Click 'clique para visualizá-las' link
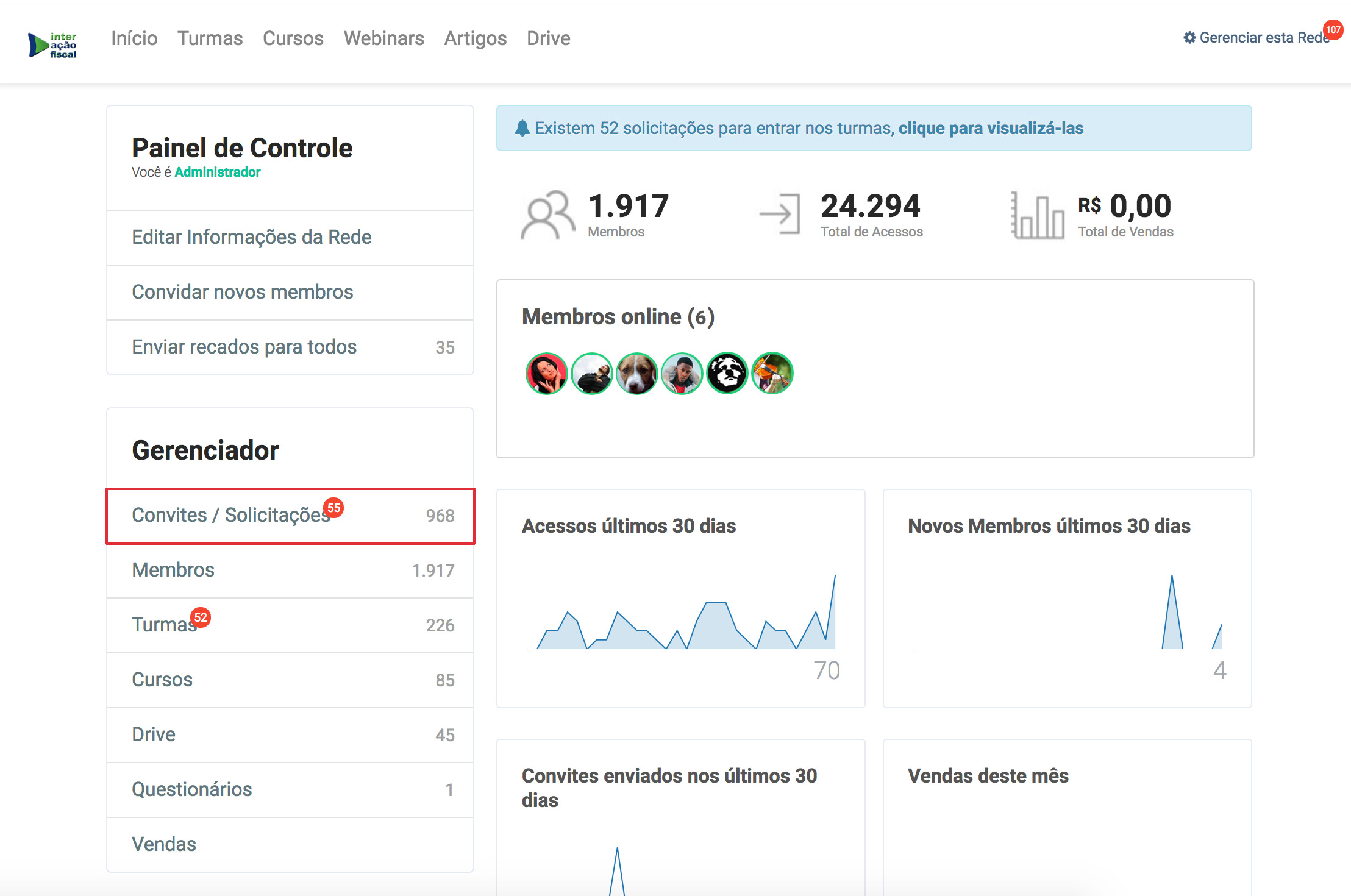 tap(991, 128)
